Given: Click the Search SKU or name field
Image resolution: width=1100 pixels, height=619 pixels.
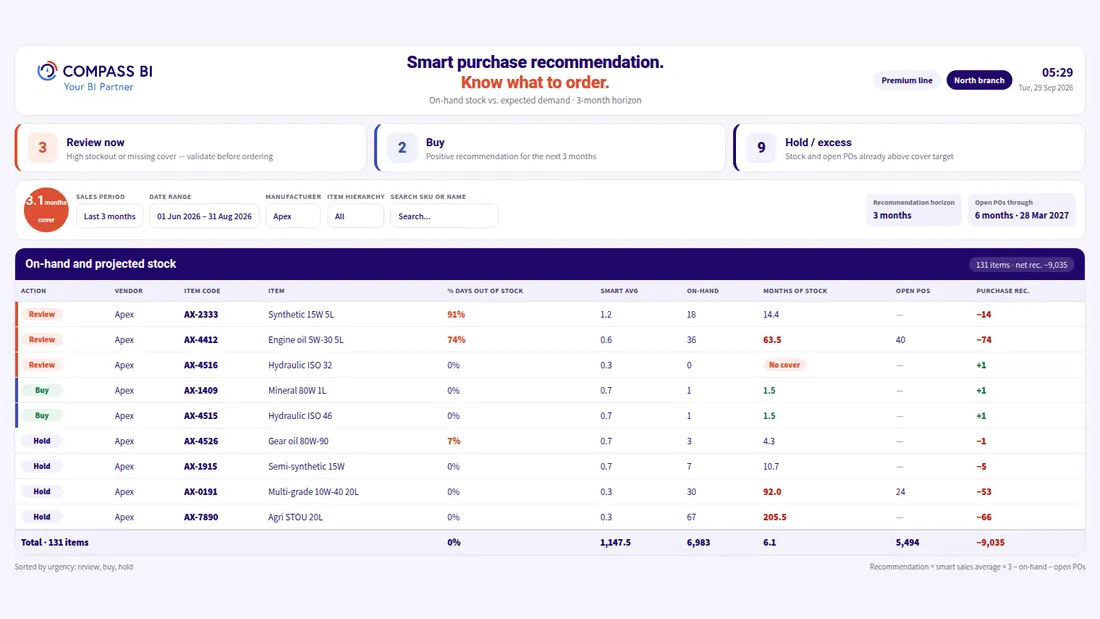Looking at the screenshot, I should [444, 216].
